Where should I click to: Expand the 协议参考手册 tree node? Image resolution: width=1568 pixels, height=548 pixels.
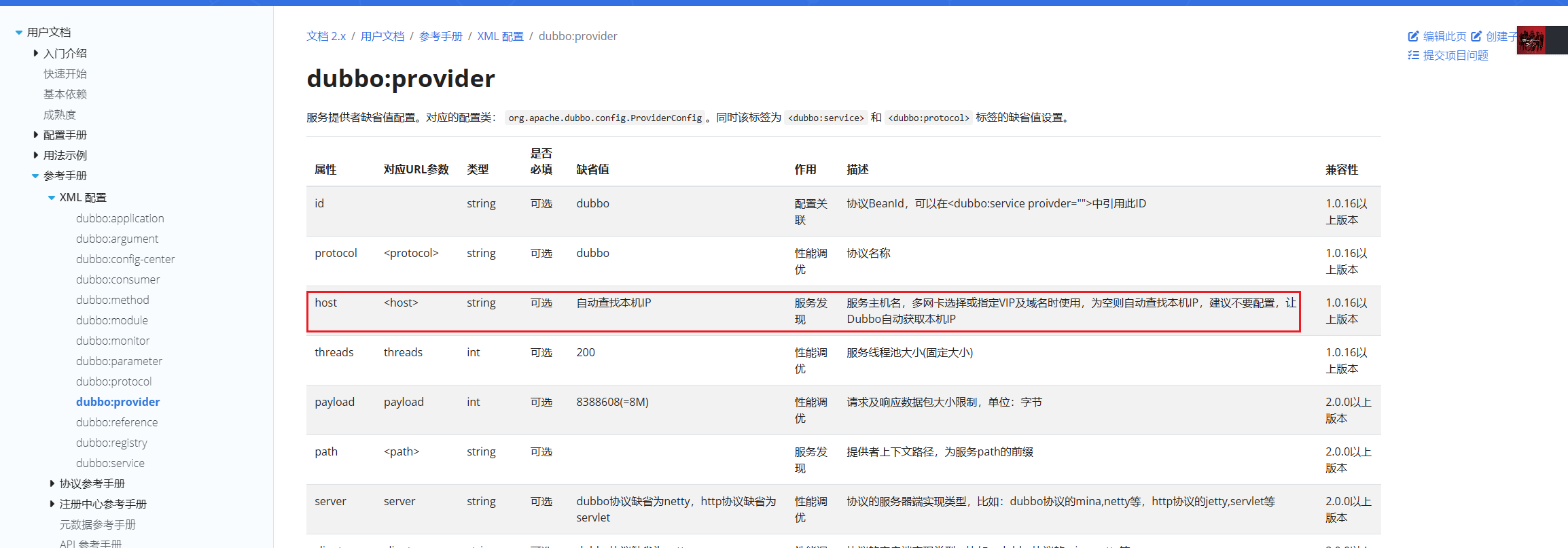[52, 483]
